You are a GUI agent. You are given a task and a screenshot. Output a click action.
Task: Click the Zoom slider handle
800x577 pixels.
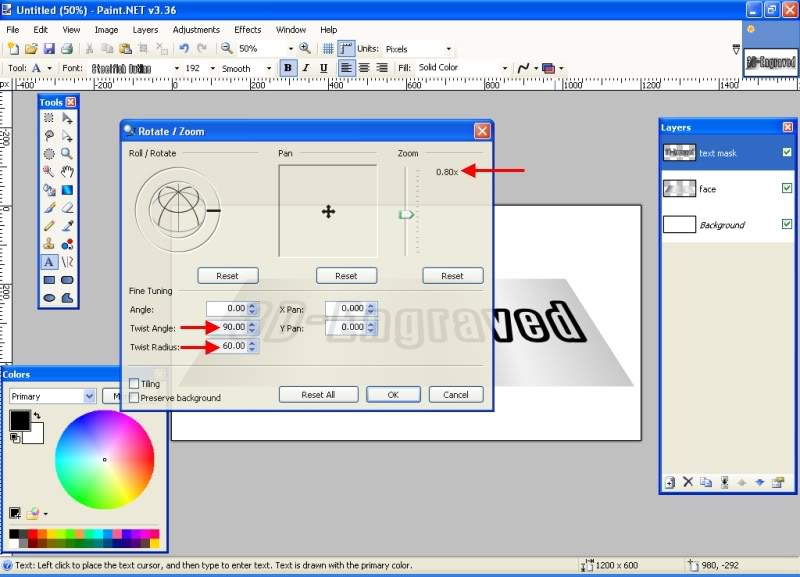pyautogui.click(x=406, y=214)
